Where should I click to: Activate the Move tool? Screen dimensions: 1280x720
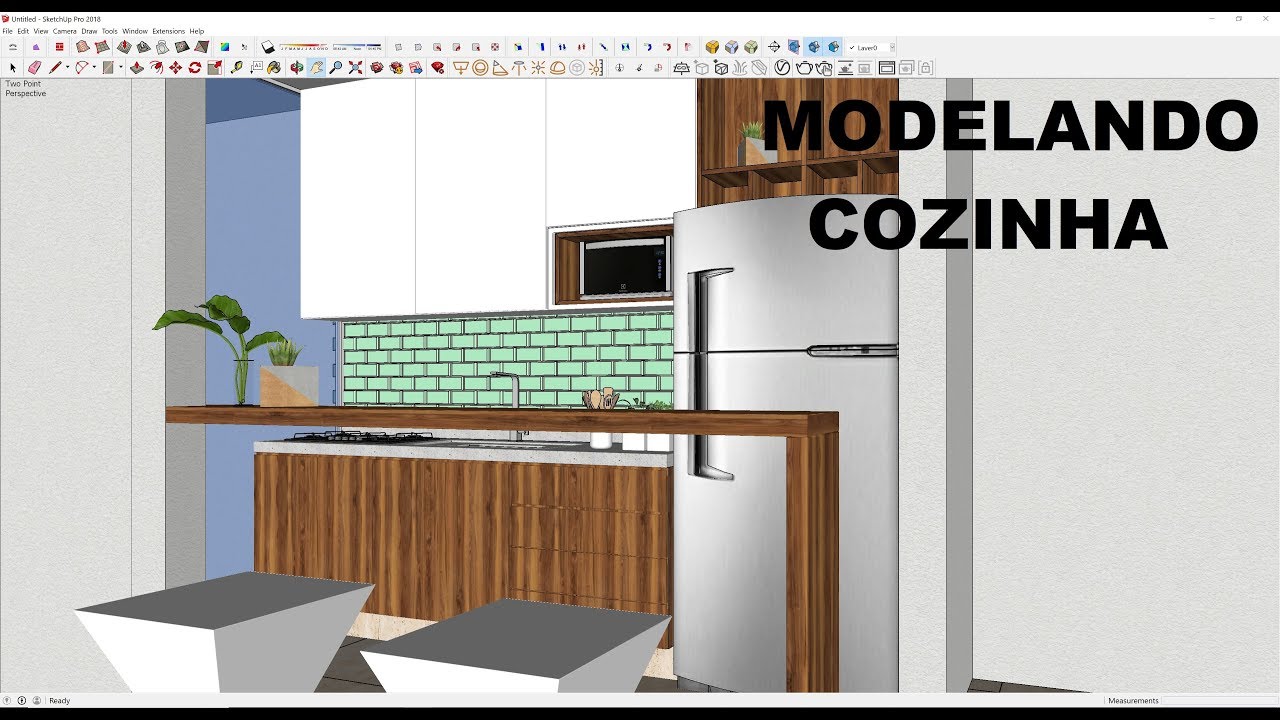pos(175,67)
